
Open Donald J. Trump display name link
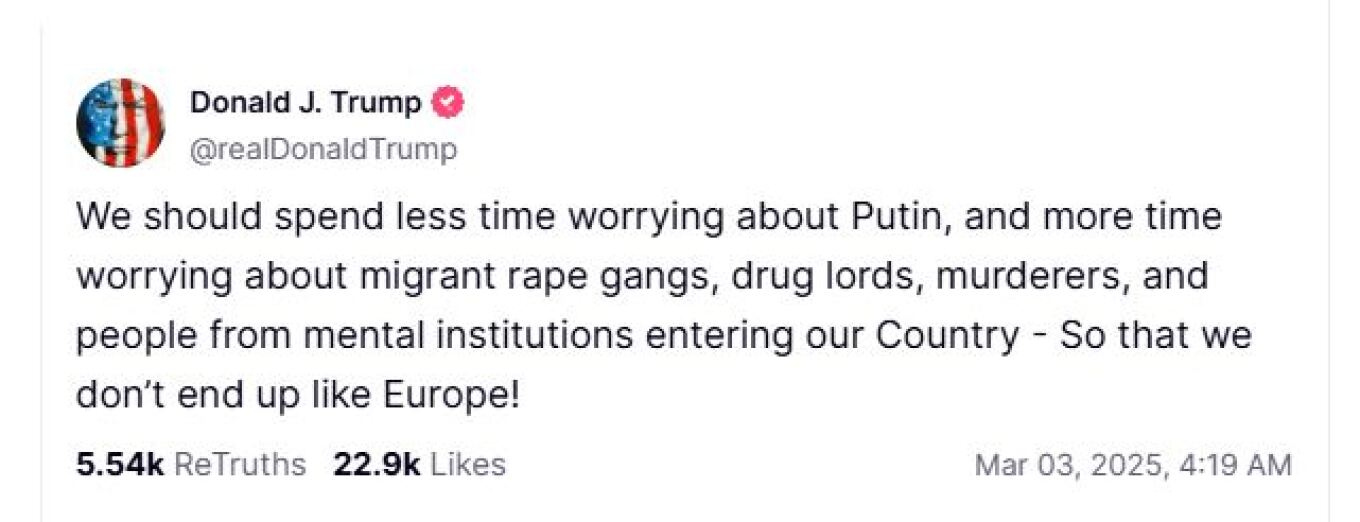click(x=306, y=102)
